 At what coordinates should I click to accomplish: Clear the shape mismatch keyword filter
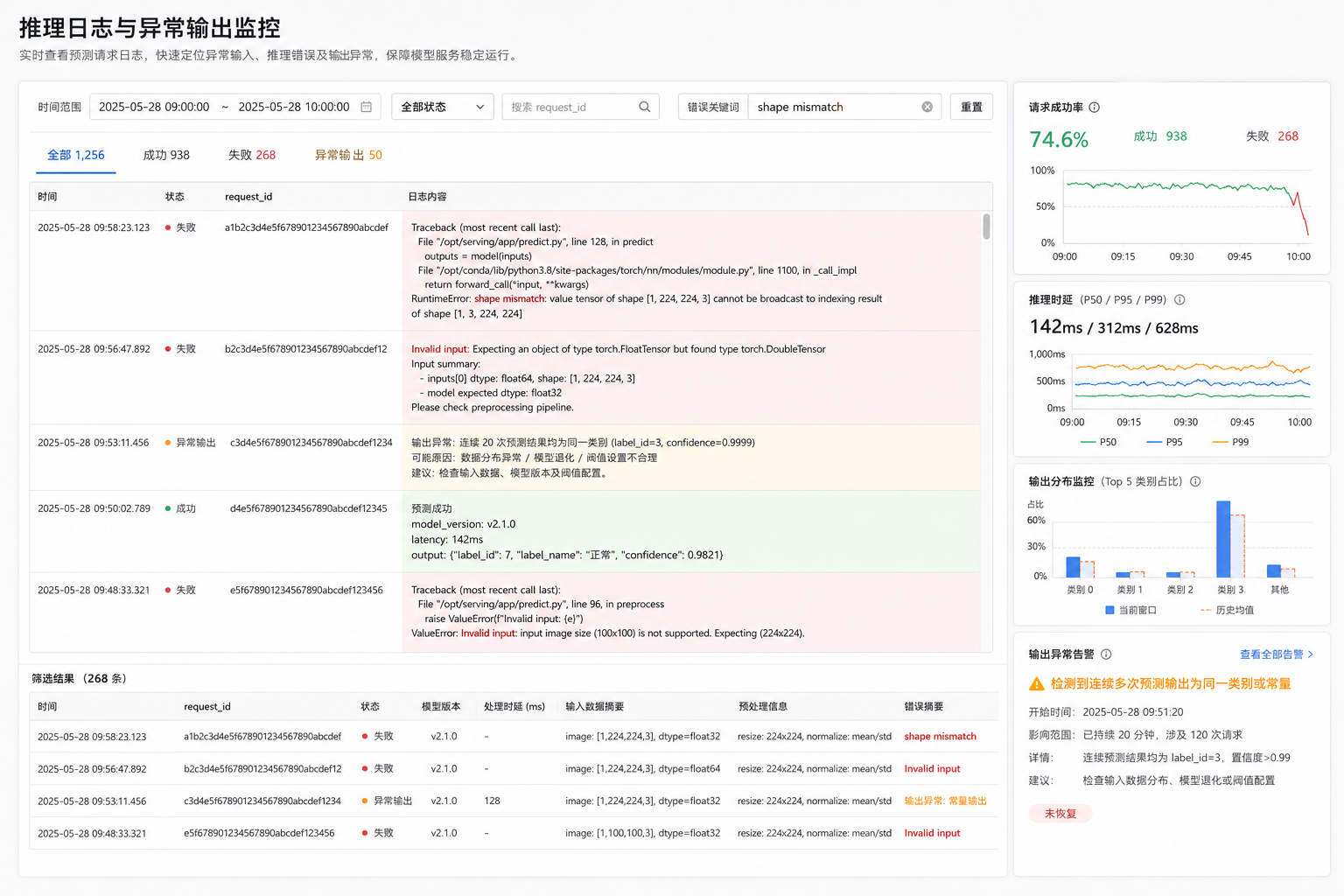pyautogui.click(x=927, y=107)
